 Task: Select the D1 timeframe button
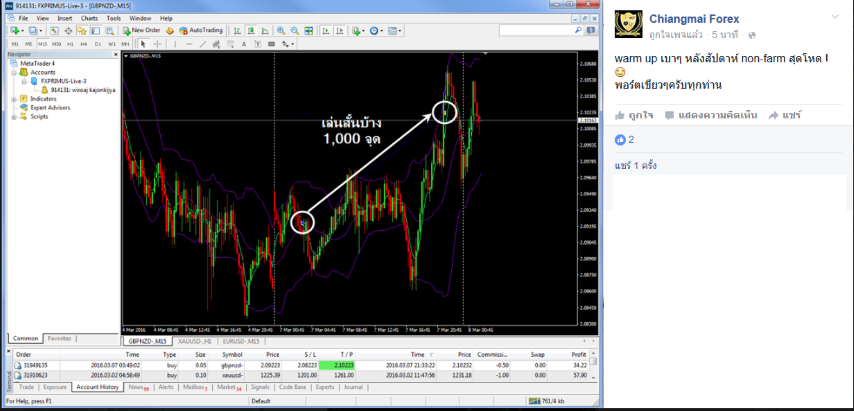click(97, 44)
